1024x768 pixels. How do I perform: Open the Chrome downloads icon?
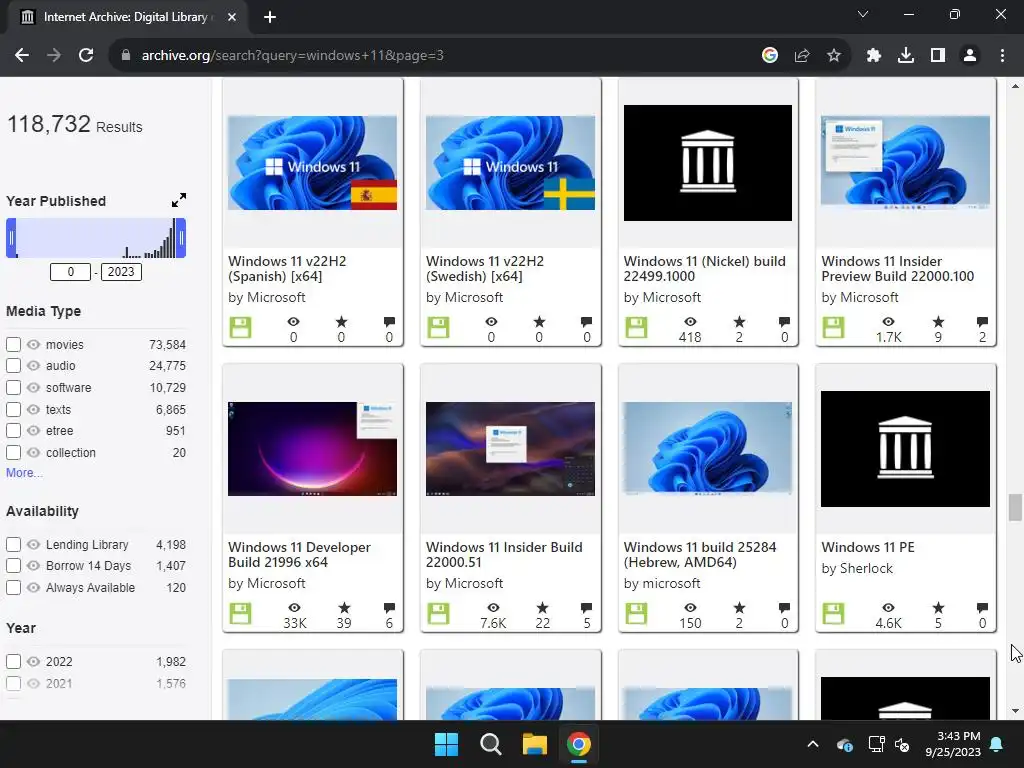click(906, 56)
